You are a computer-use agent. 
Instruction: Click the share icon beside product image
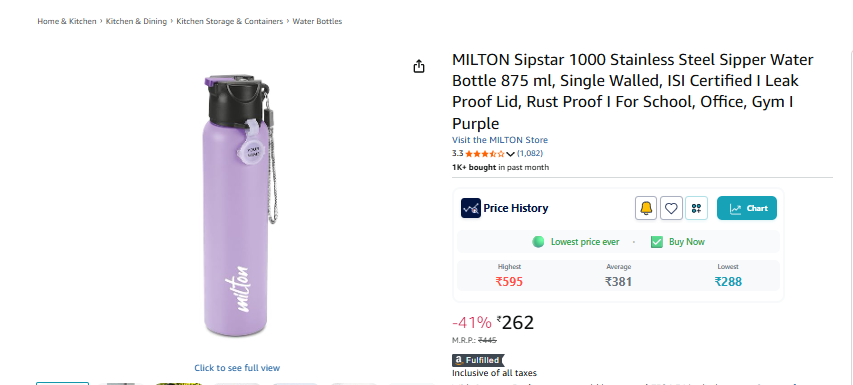point(418,66)
